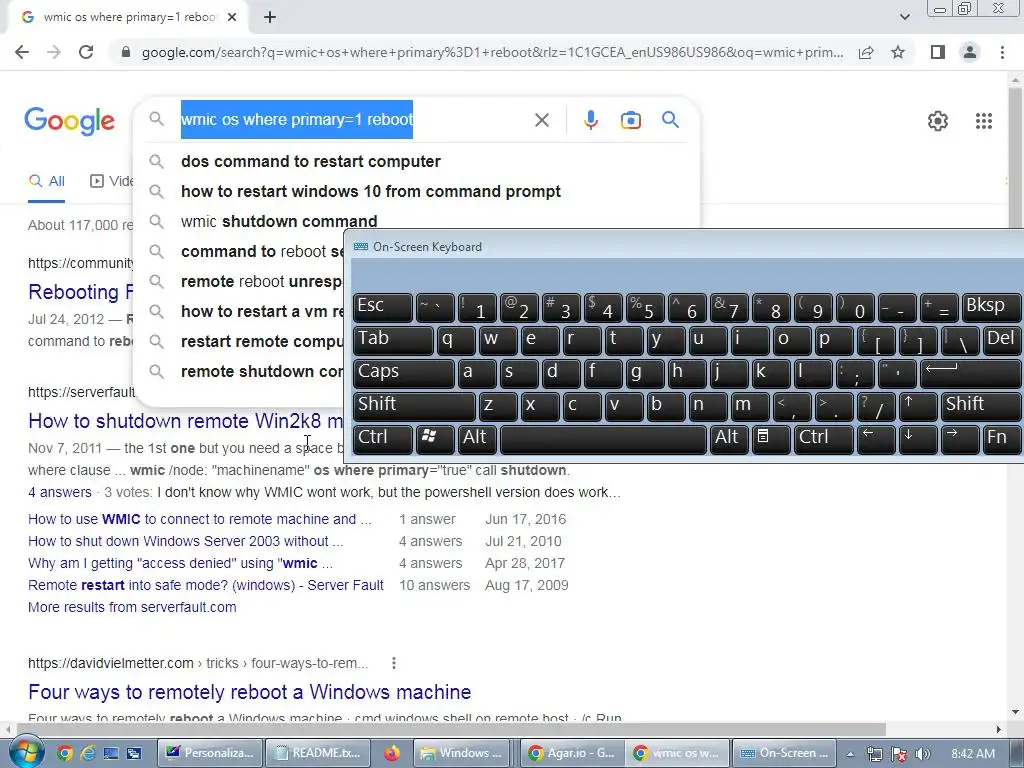
Task: Click the taskbar clock showing 8:42 AM
Action: [973, 754]
